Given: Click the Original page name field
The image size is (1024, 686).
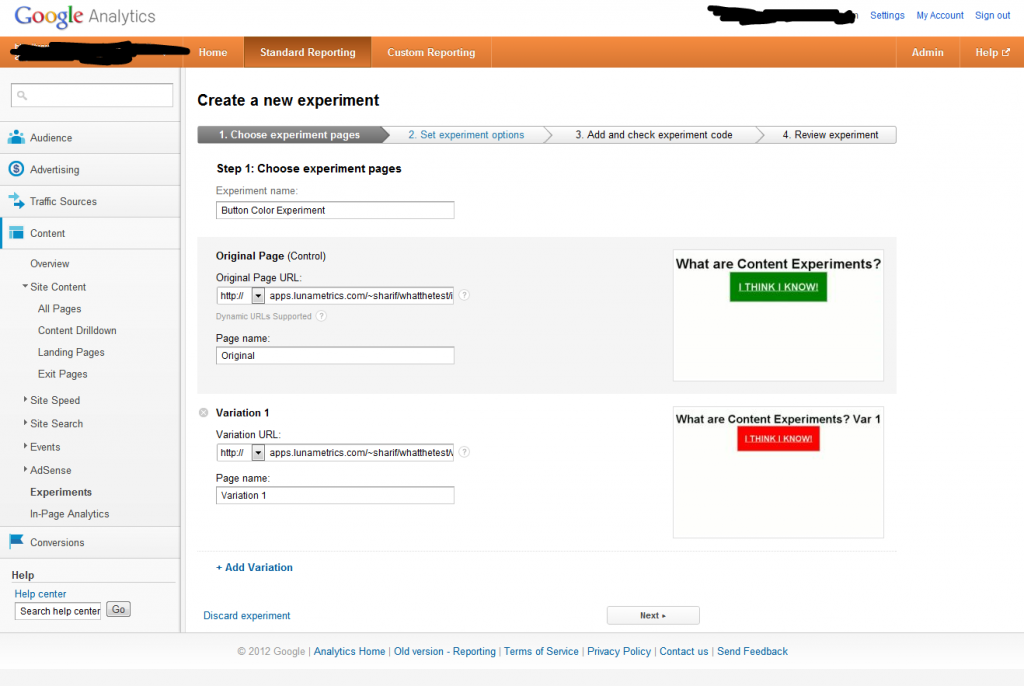Looking at the screenshot, I should pos(335,355).
